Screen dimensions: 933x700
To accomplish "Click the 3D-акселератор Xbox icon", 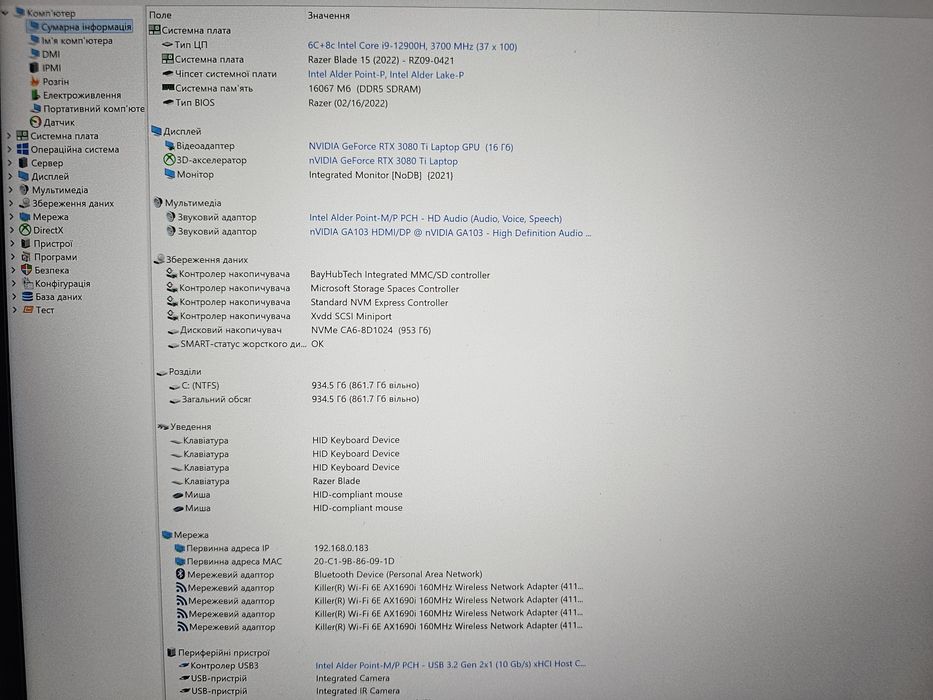I will click(x=169, y=160).
